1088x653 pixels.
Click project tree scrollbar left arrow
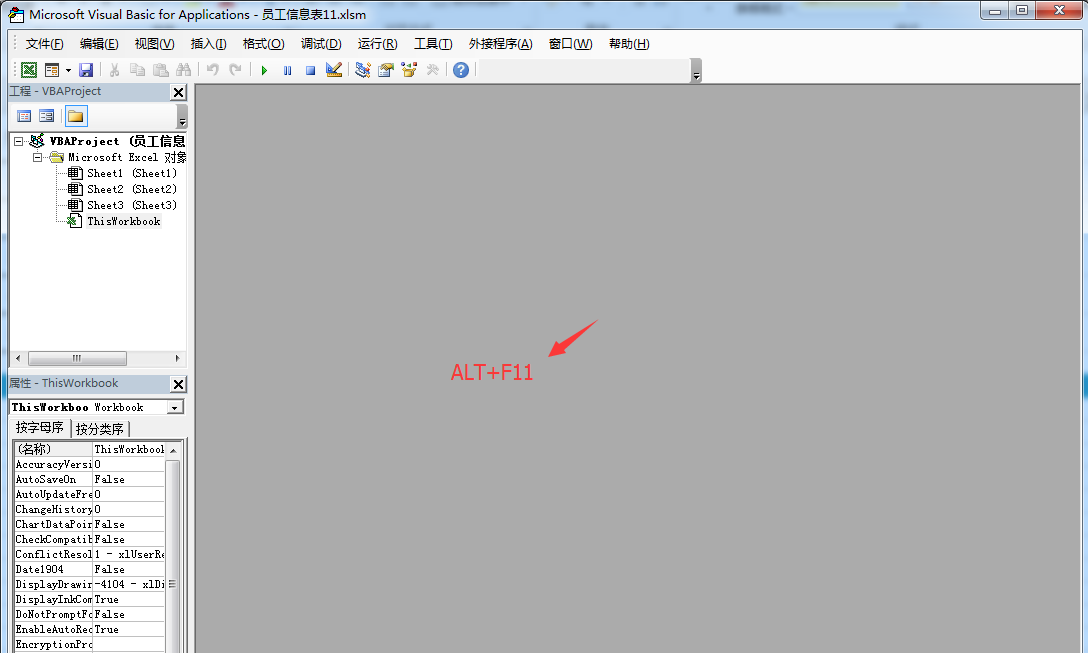(18, 359)
